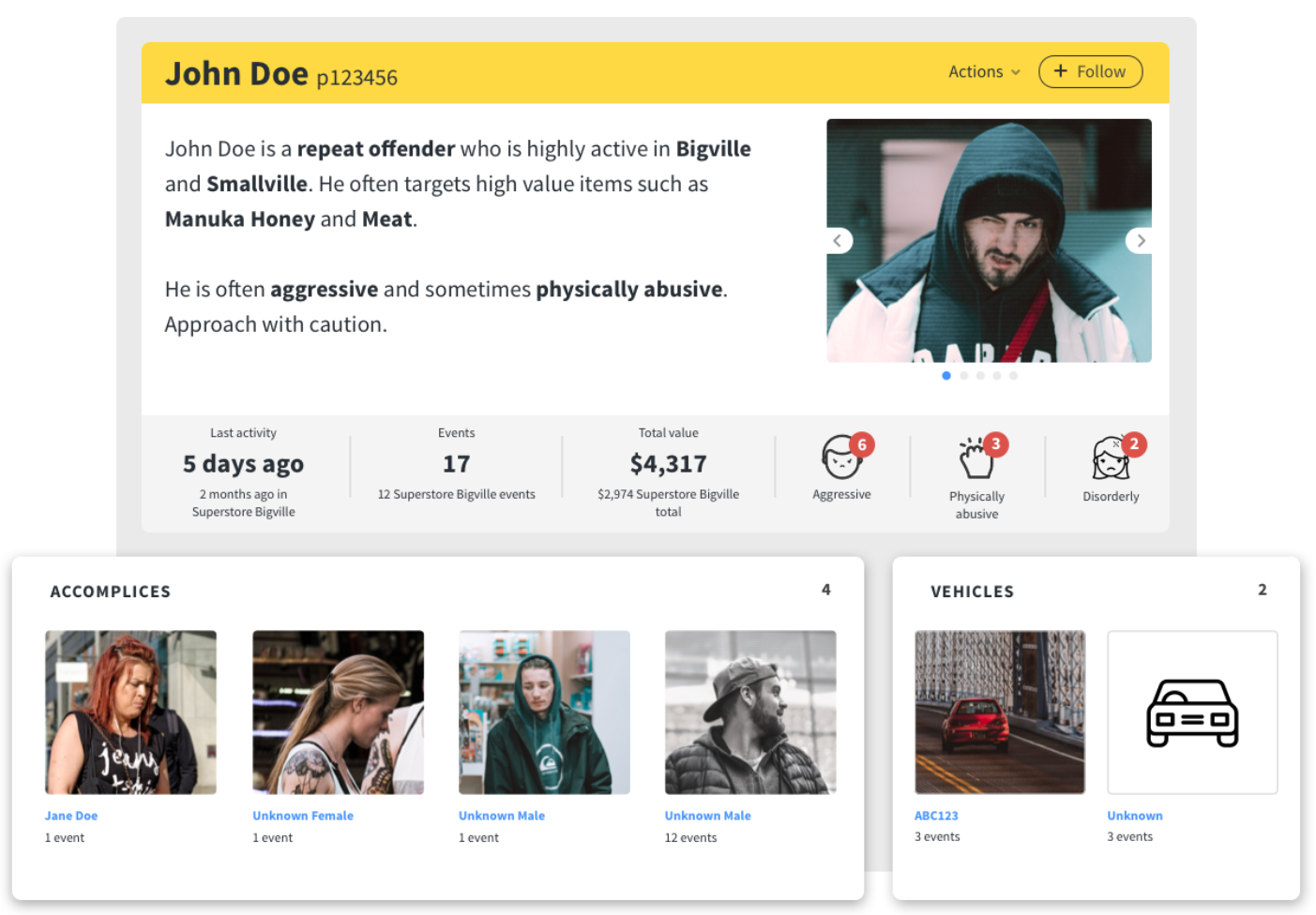Click the Follow button
Screen dimensions: 1316x915
pyautogui.click(x=1090, y=72)
